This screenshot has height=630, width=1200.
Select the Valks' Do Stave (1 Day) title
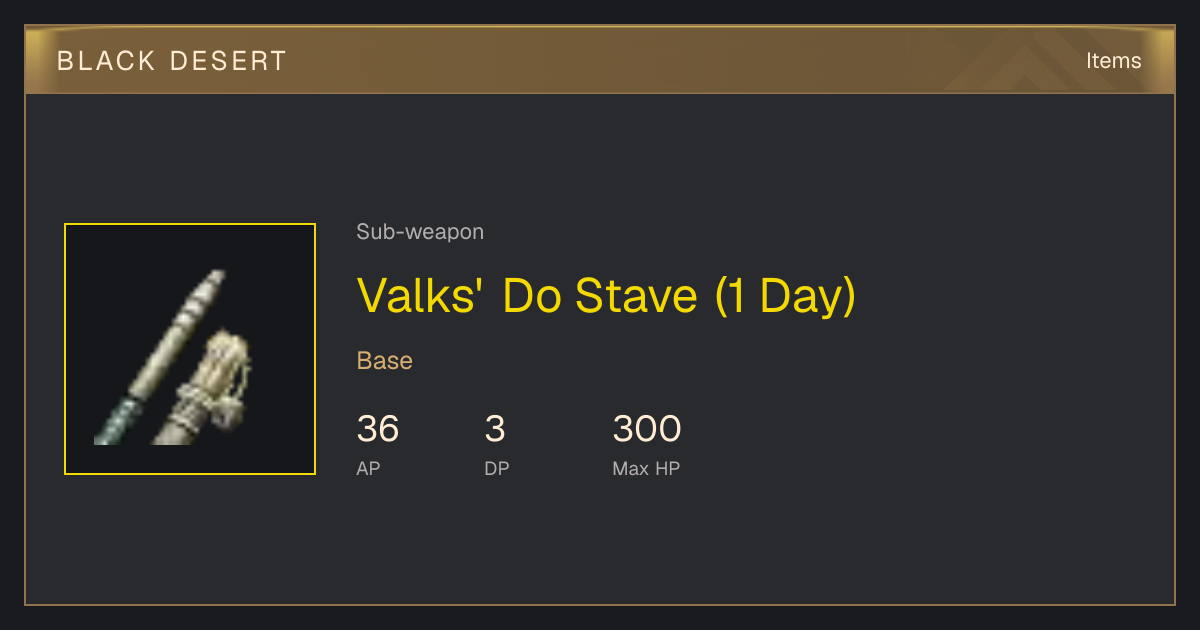(x=606, y=295)
